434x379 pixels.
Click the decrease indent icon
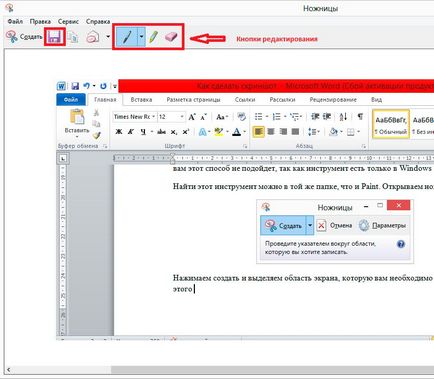click(x=315, y=116)
